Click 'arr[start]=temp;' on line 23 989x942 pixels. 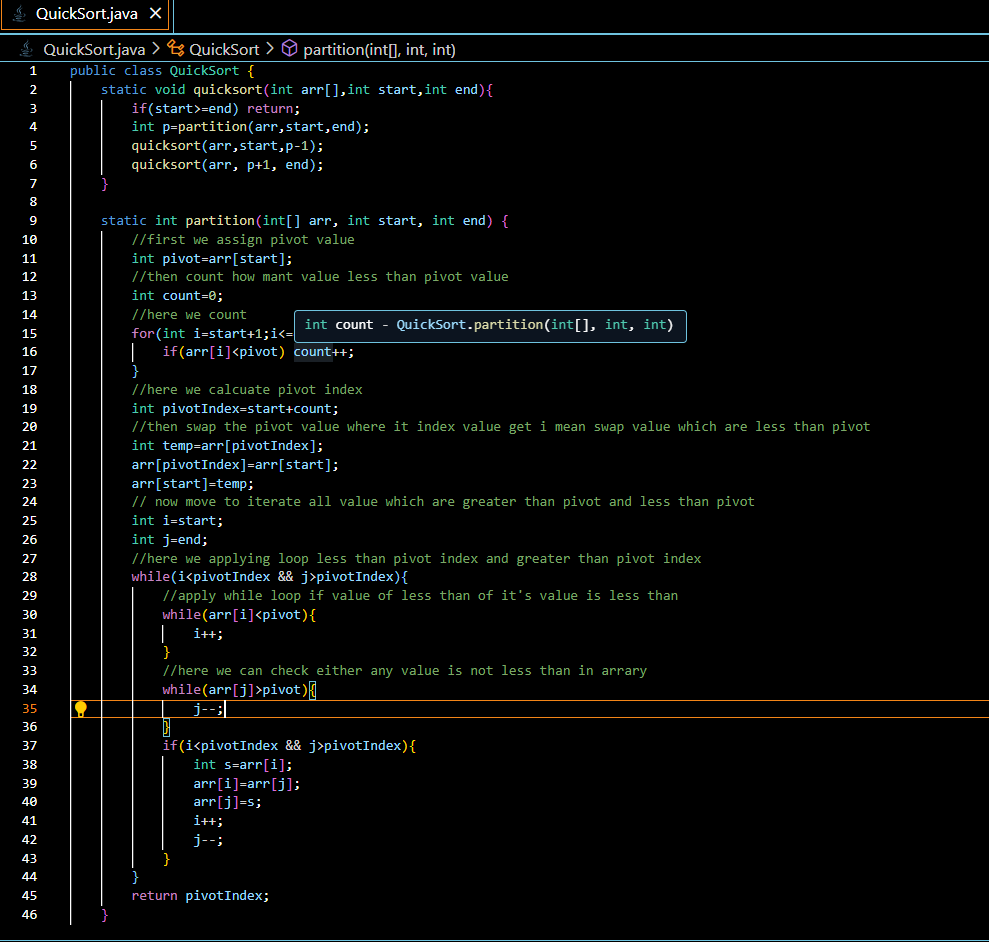pyautogui.click(x=192, y=484)
